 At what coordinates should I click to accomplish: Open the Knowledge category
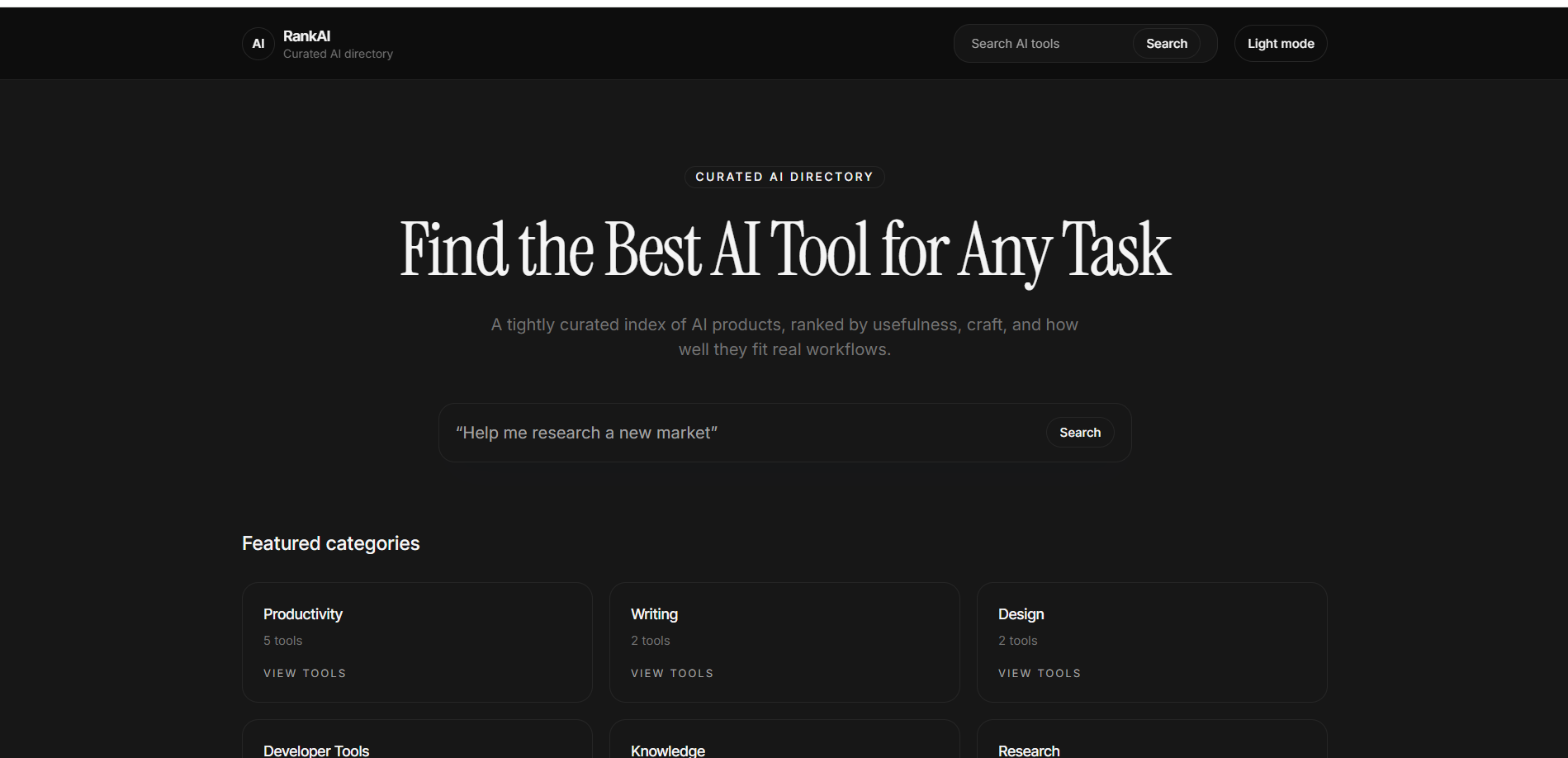pos(784,739)
